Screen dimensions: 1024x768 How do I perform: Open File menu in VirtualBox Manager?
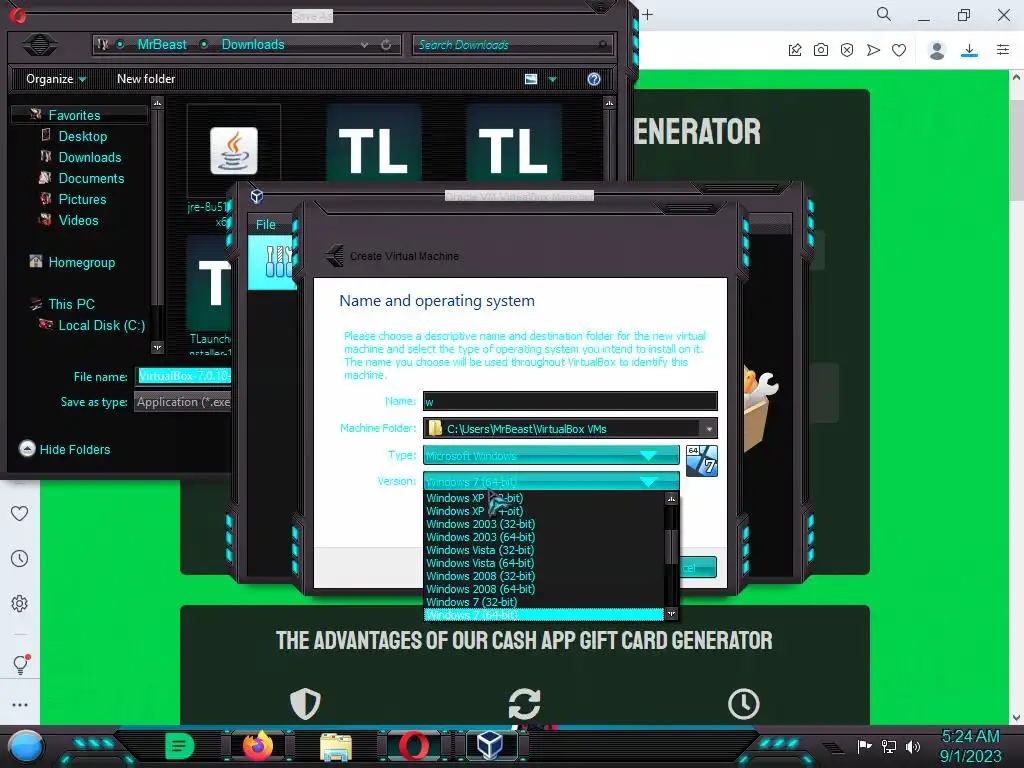(266, 224)
